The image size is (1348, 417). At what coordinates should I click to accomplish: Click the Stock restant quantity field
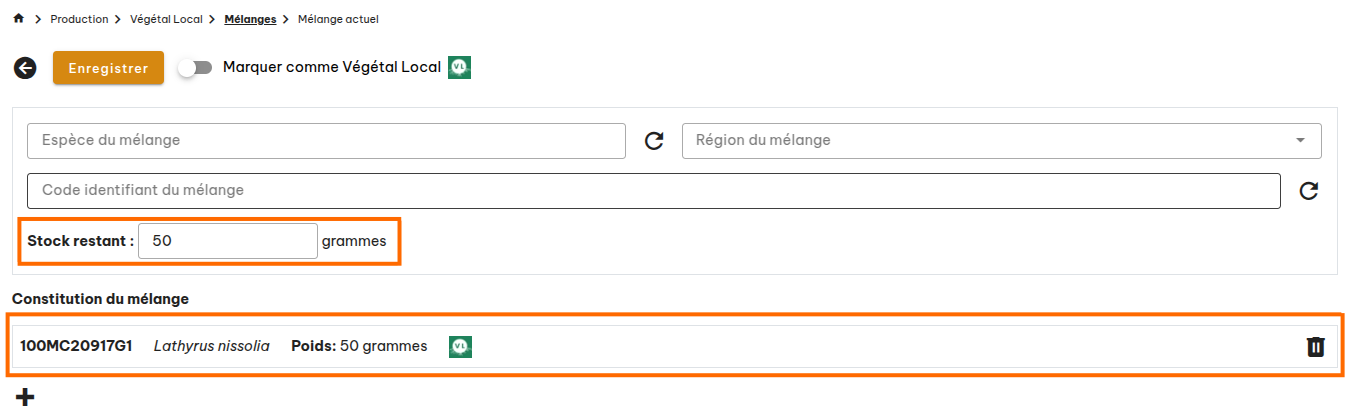(228, 241)
